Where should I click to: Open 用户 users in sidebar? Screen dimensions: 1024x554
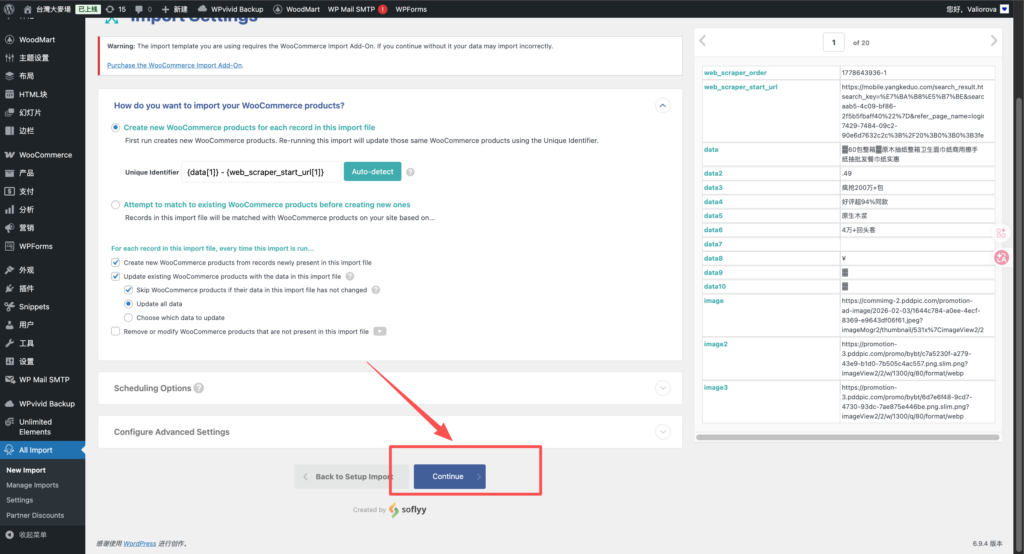(26, 325)
